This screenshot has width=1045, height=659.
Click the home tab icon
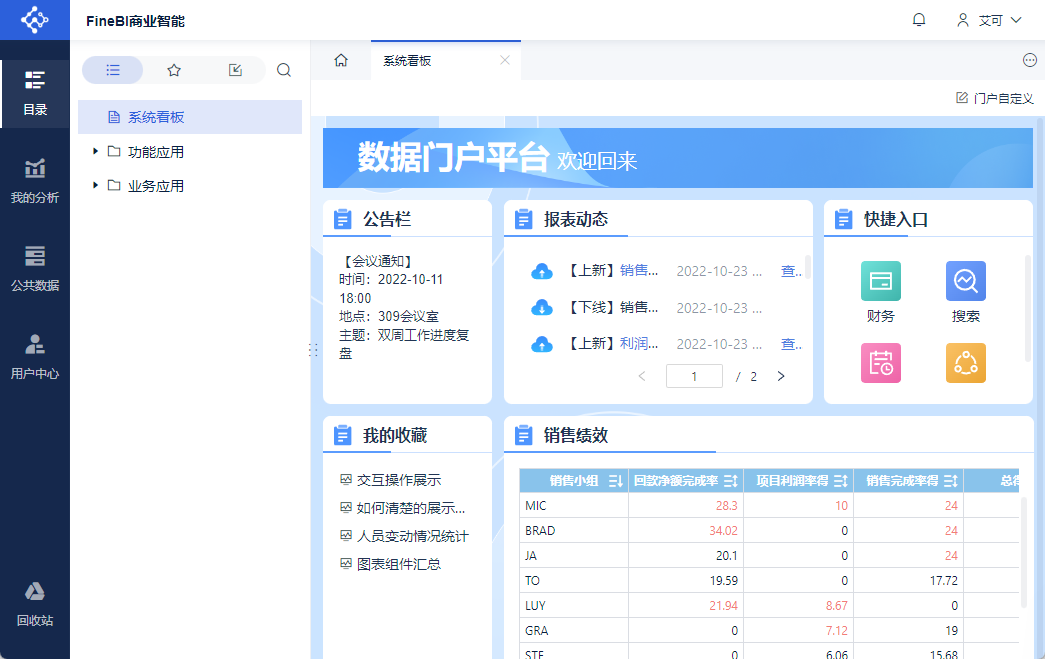click(341, 61)
